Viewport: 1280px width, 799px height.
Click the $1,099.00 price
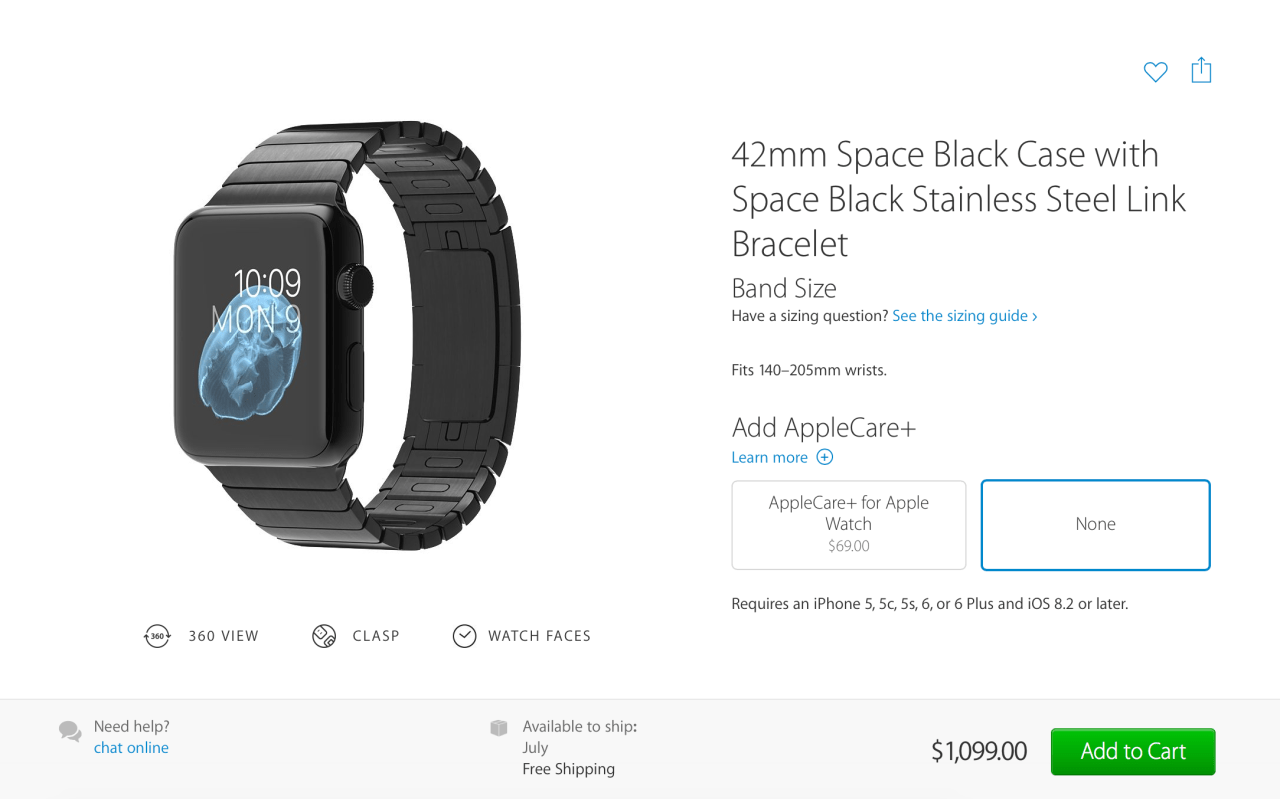point(978,752)
